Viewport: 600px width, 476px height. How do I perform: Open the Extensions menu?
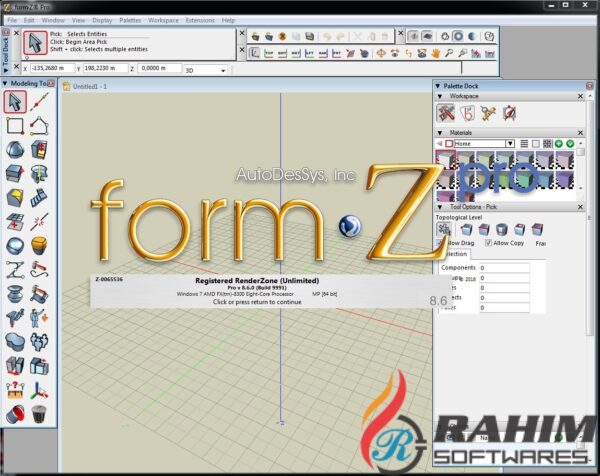point(200,20)
